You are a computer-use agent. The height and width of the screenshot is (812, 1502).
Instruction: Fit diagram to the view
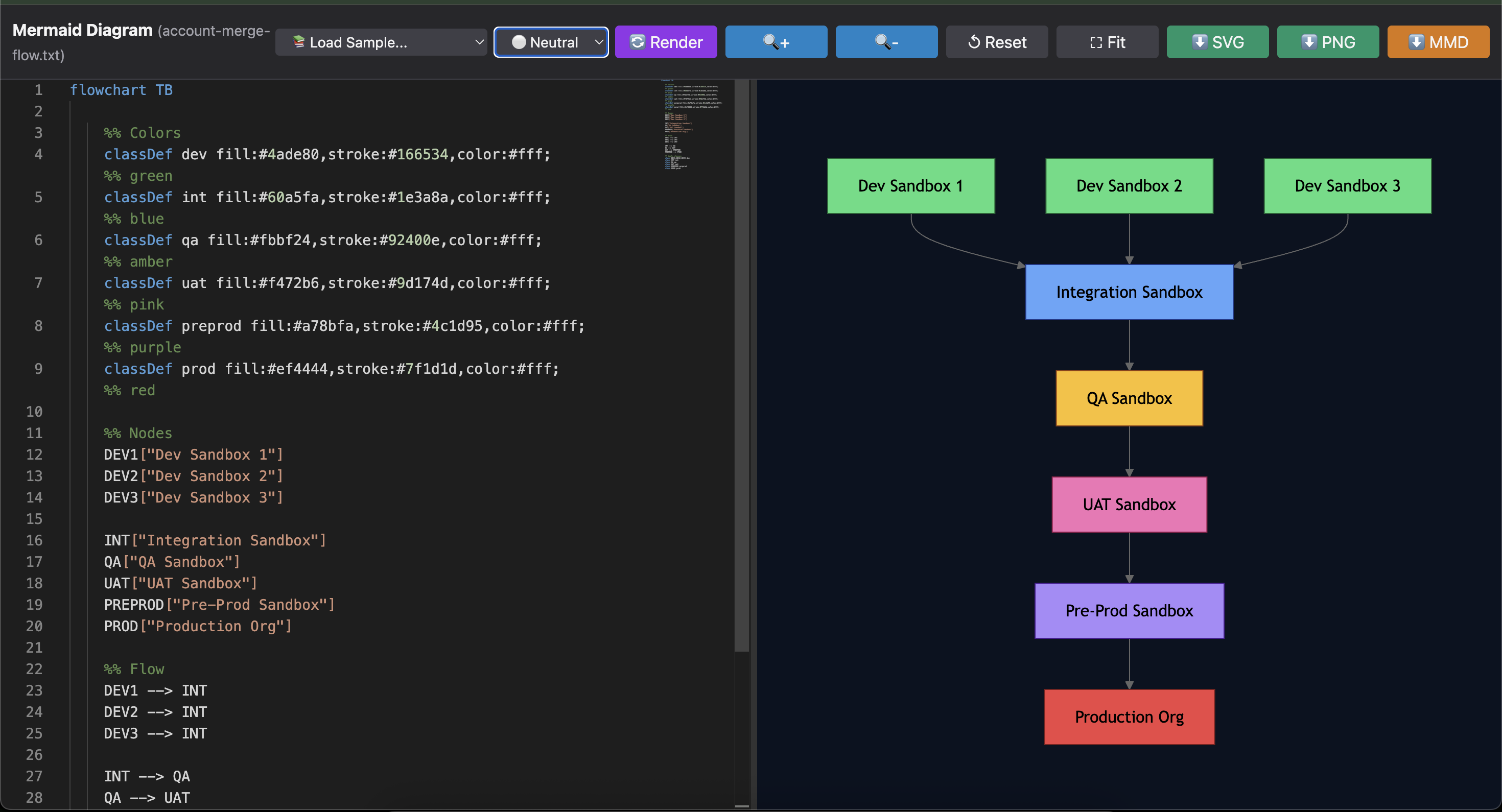coord(1107,42)
